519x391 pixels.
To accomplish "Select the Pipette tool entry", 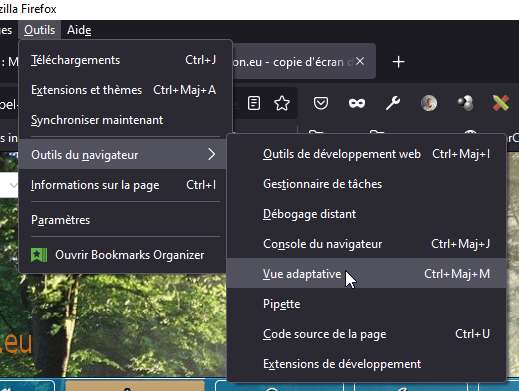I will point(366,304).
